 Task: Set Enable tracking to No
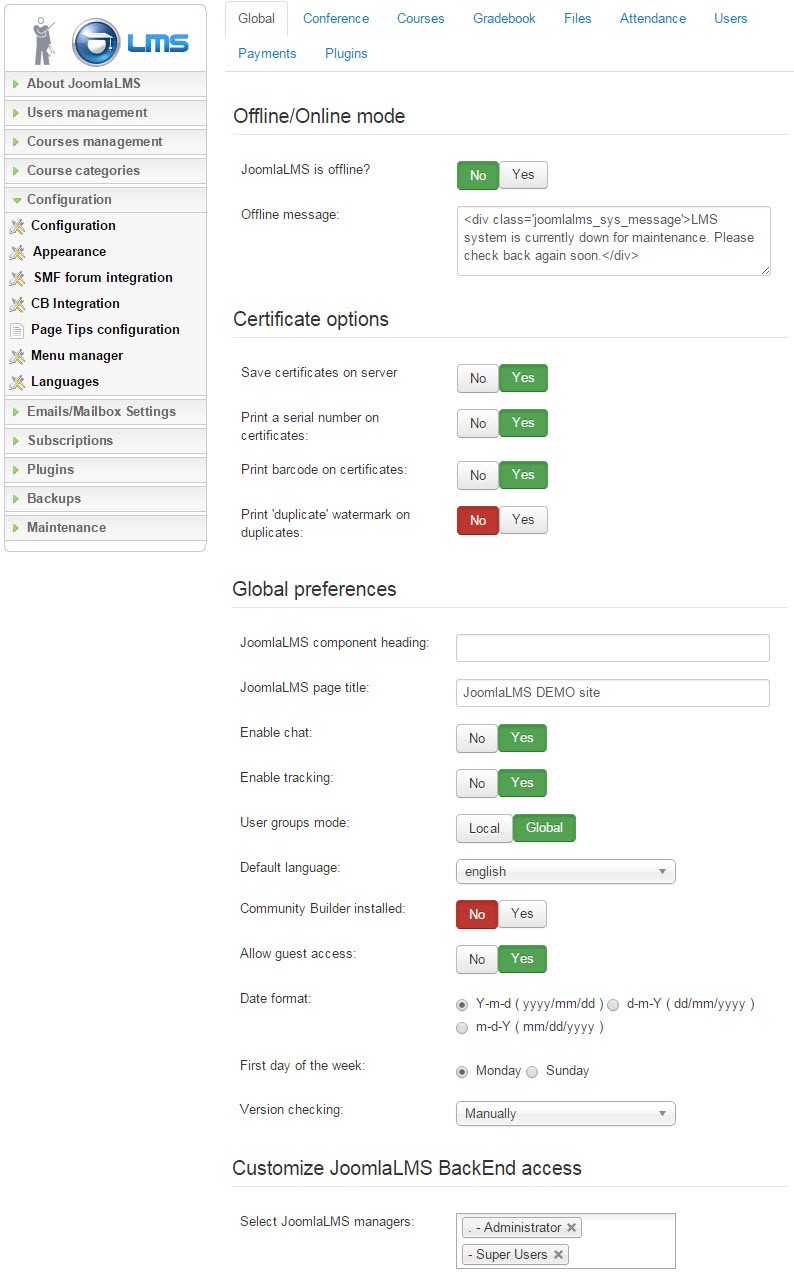(x=477, y=783)
